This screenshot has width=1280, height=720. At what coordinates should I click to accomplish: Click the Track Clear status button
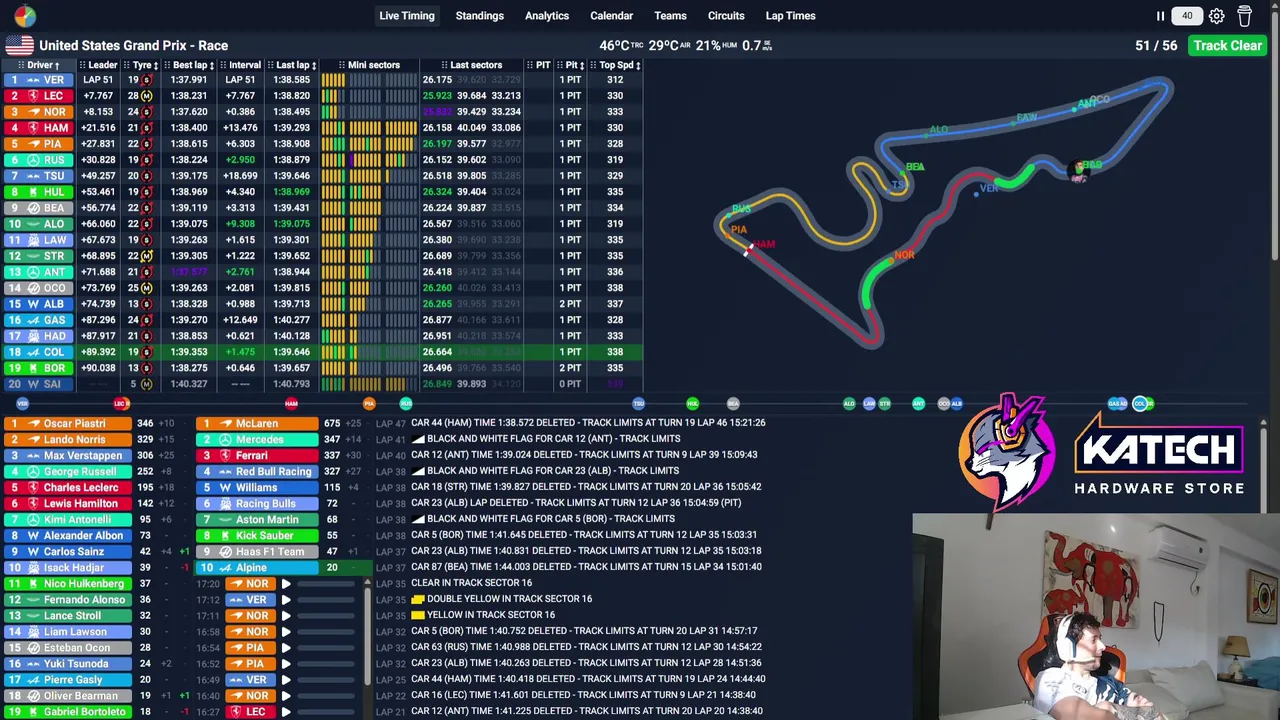coord(1227,45)
